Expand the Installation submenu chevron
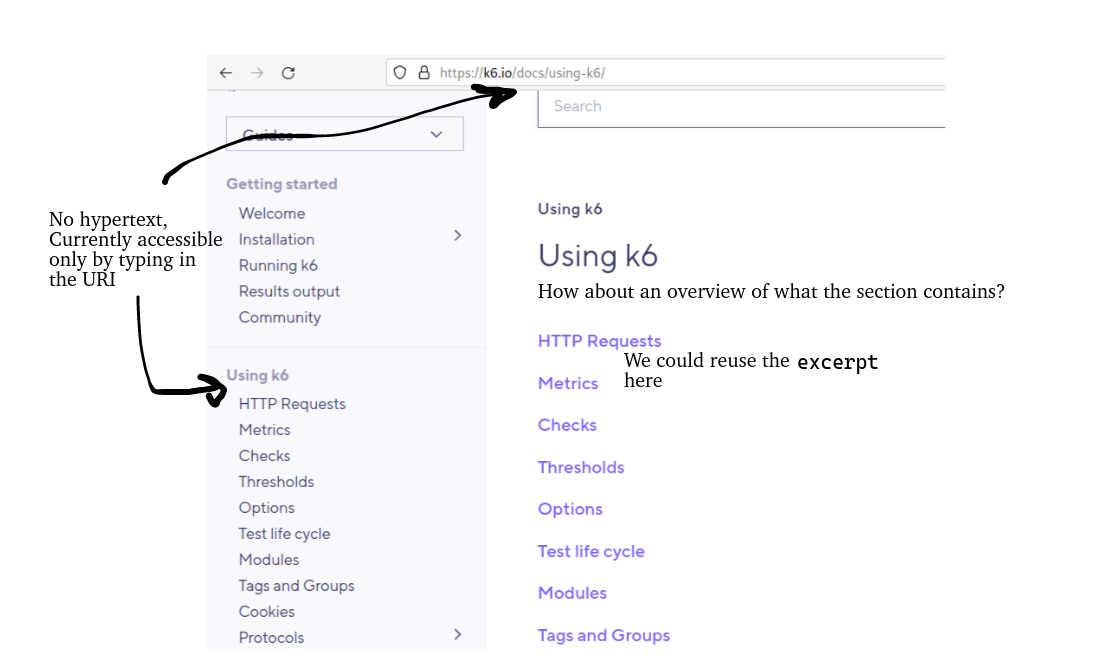The image size is (1111, 670). coord(458,235)
